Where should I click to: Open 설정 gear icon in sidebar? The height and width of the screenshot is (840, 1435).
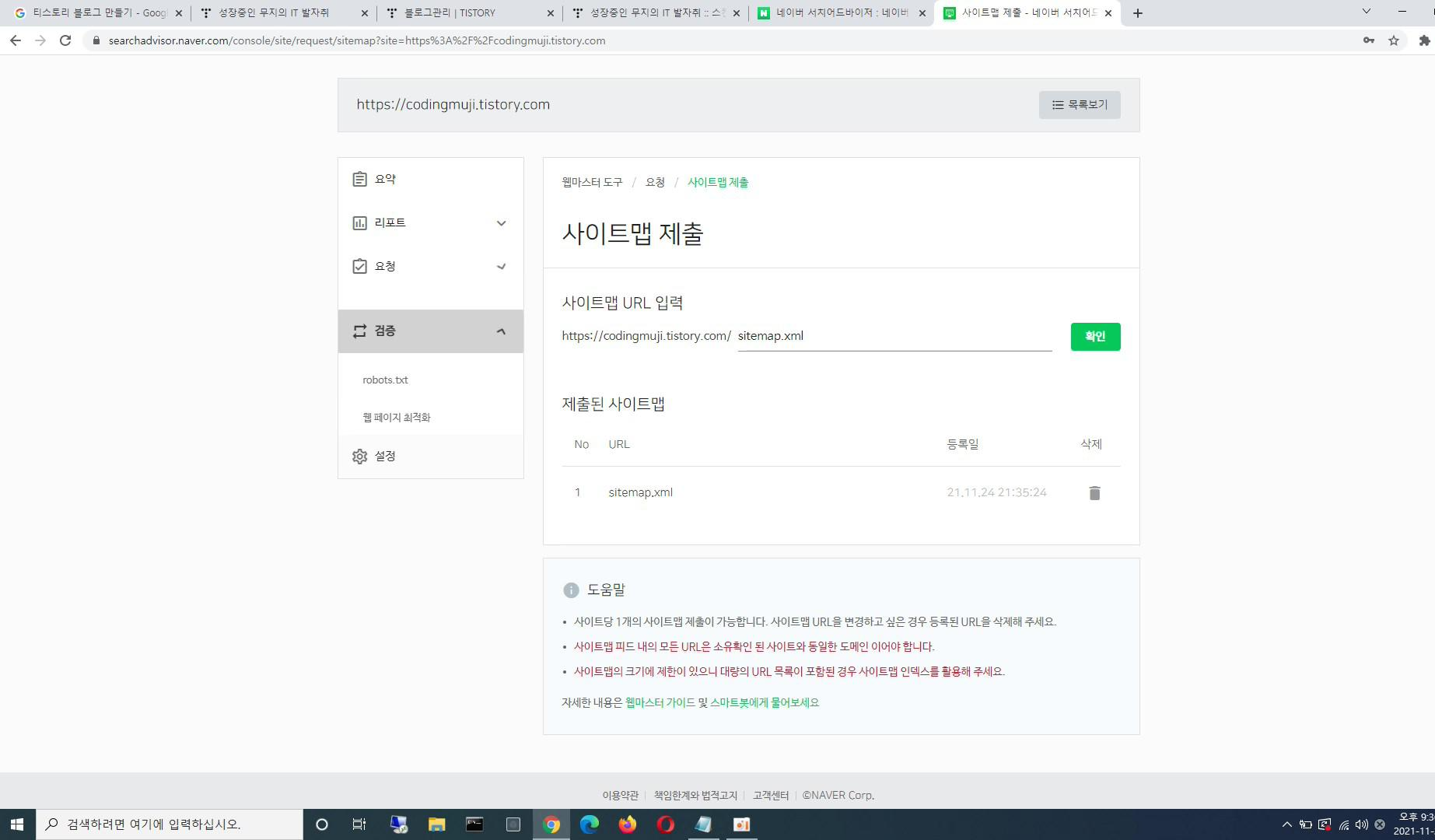359,457
